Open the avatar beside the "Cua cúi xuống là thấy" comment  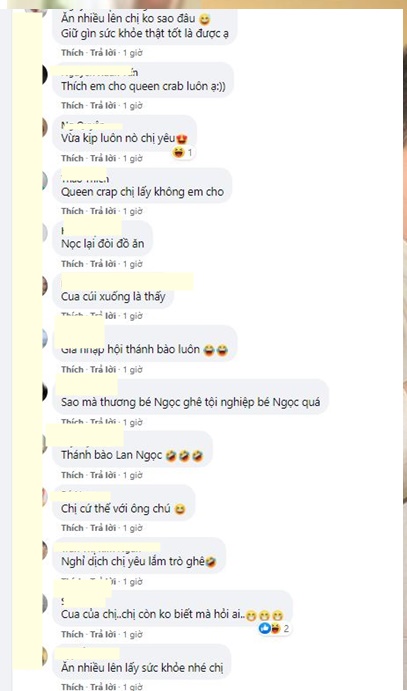(x=45, y=286)
